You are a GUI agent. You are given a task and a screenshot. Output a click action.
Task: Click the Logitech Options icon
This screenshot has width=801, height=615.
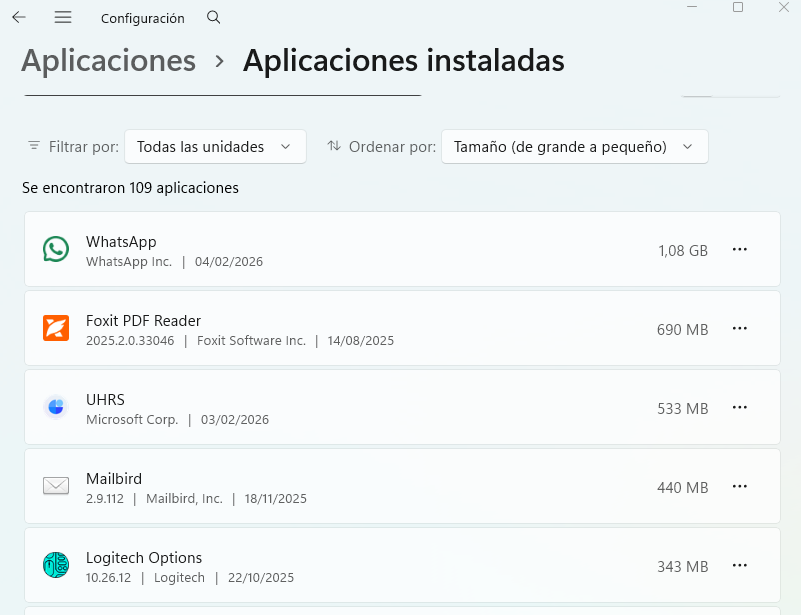(56, 565)
